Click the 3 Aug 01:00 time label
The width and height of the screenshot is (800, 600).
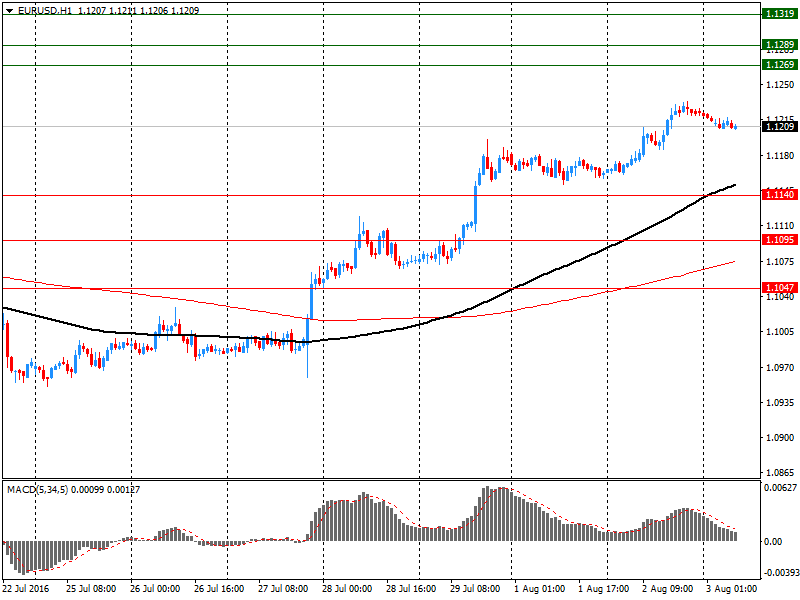click(x=732, y=589)
